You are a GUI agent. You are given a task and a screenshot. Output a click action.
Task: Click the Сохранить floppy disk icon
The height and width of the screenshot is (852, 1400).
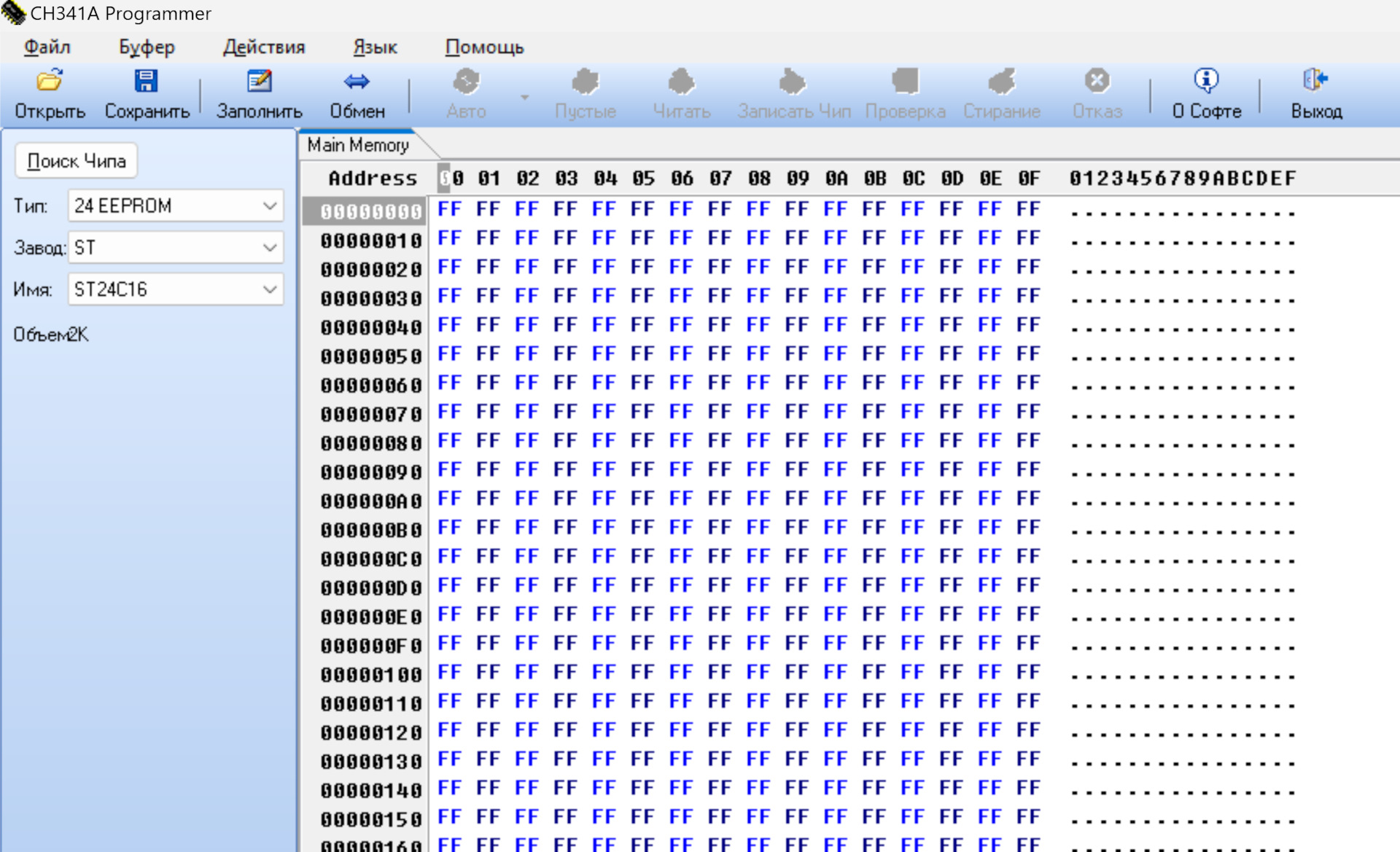pyautogui.click(x=146, y=80)
